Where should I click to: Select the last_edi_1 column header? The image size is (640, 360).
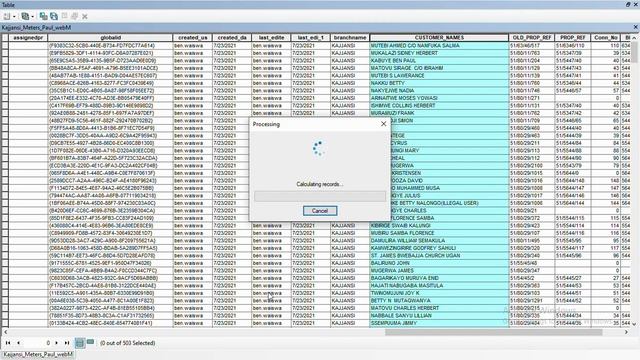pos(311,38)
